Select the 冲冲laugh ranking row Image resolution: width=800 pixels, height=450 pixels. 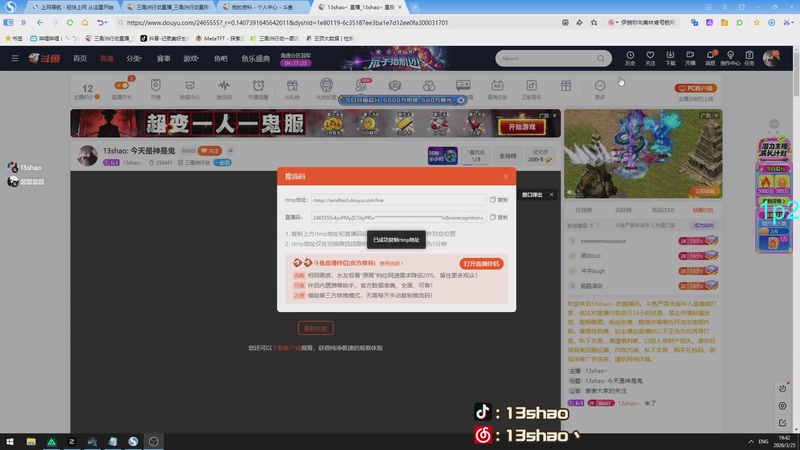(643, 271)
